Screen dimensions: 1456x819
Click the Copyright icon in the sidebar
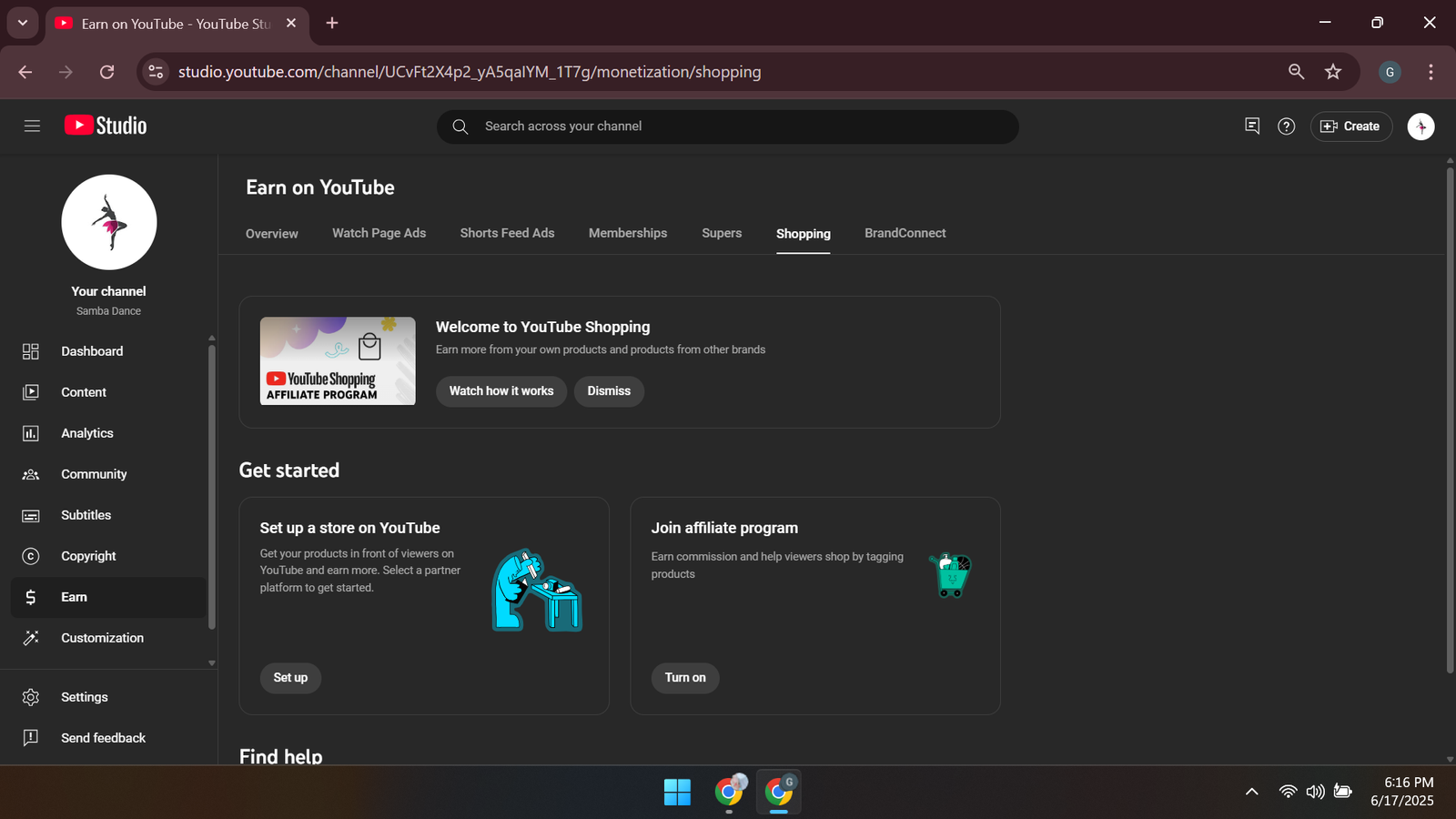(31, 556)
